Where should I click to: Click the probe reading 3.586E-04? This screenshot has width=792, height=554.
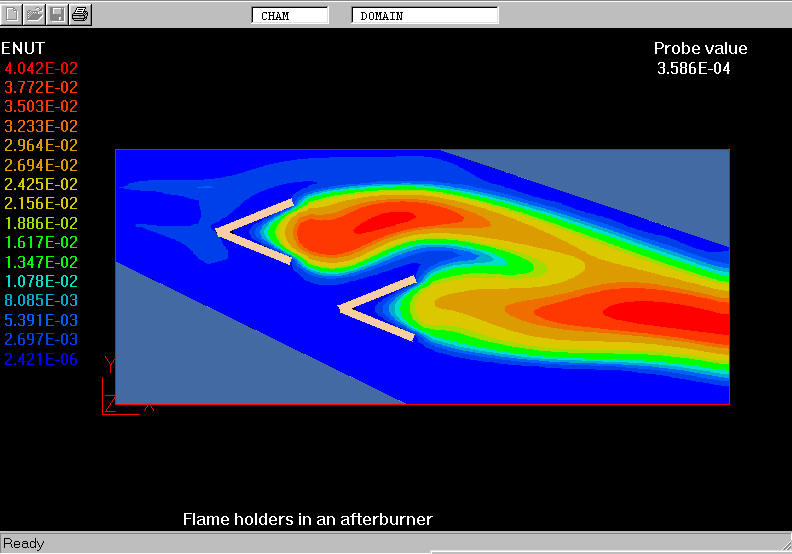point(693,69)
